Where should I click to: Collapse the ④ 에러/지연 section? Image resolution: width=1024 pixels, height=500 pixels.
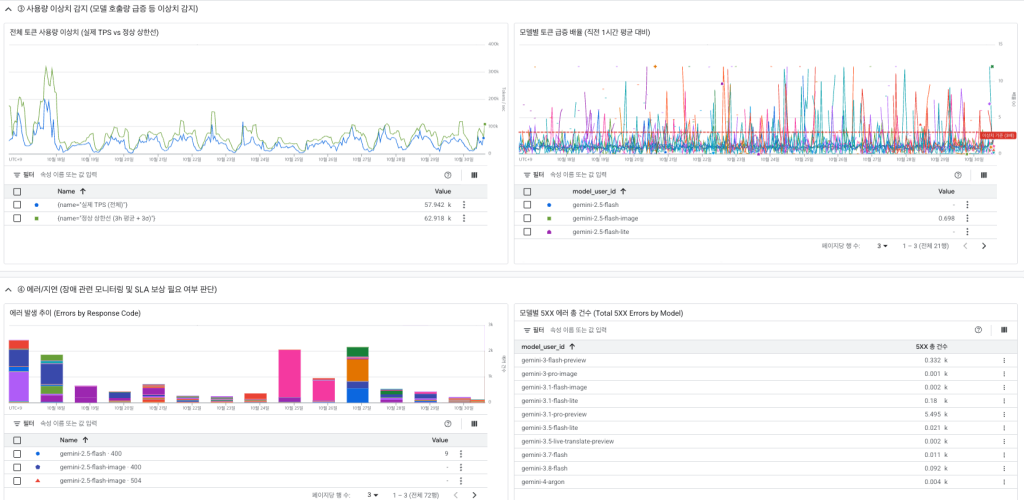(x=8, y=289)
